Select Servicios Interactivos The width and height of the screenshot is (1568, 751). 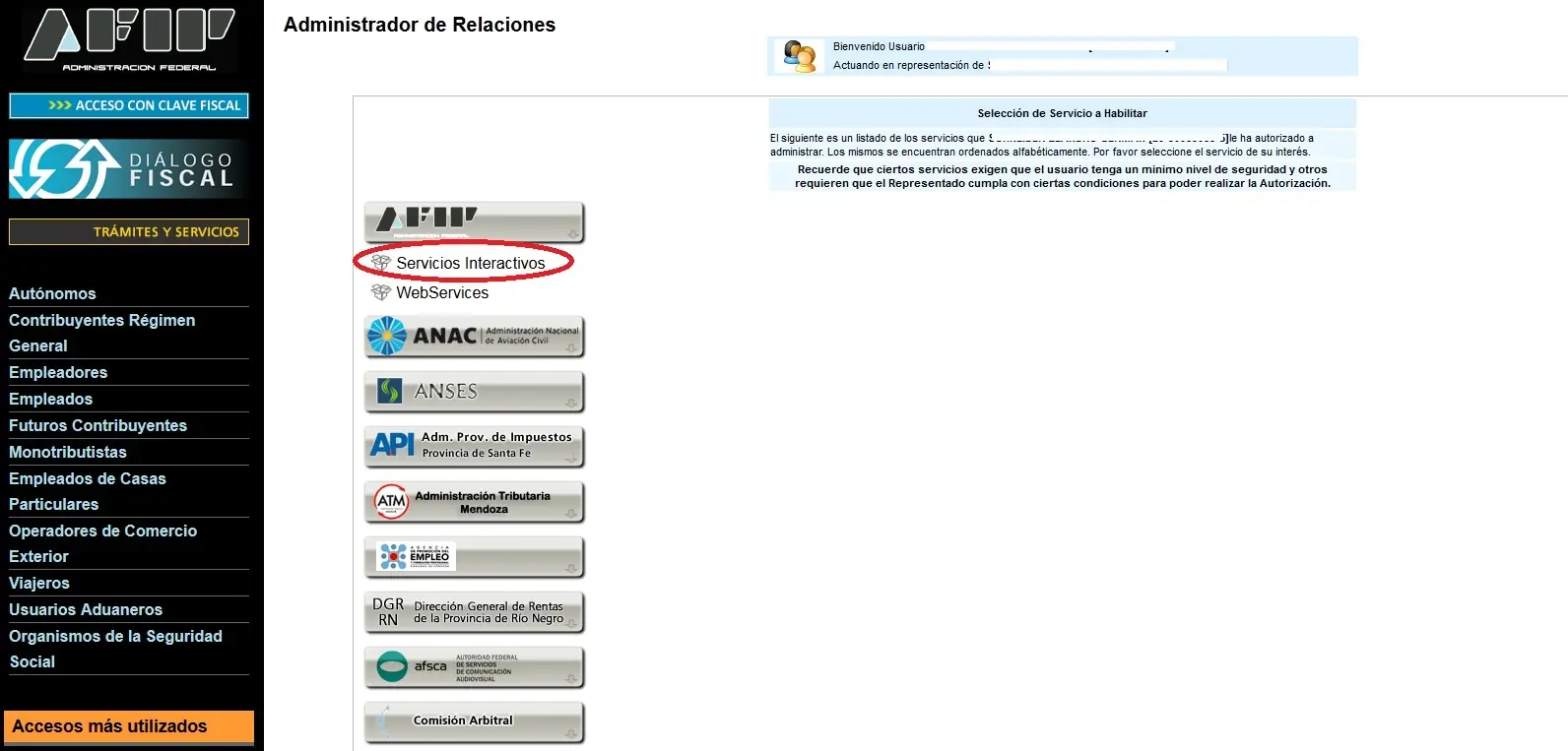[x=471, y=263]
